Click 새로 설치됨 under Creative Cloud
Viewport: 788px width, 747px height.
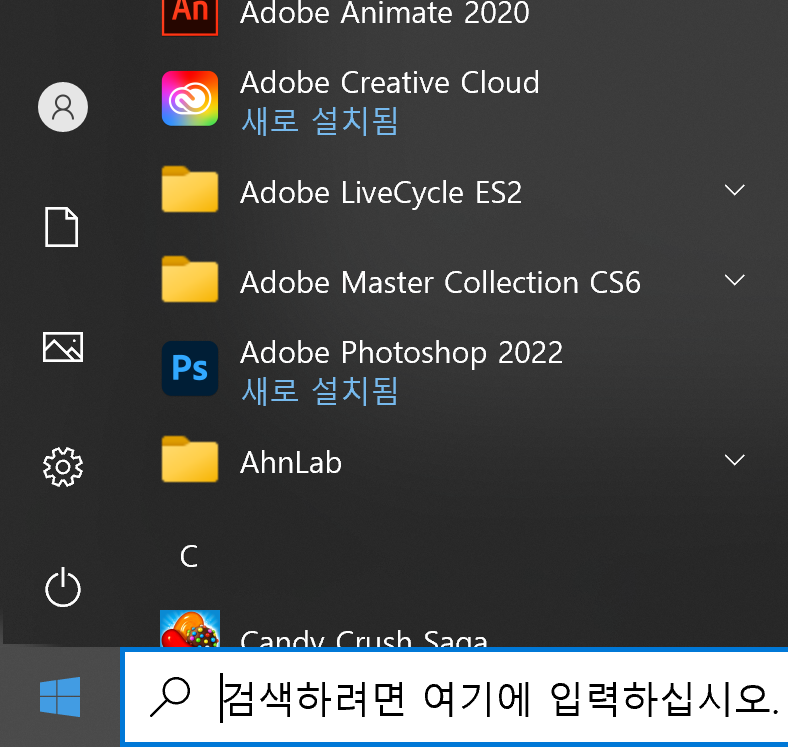(x=320, y=122)
